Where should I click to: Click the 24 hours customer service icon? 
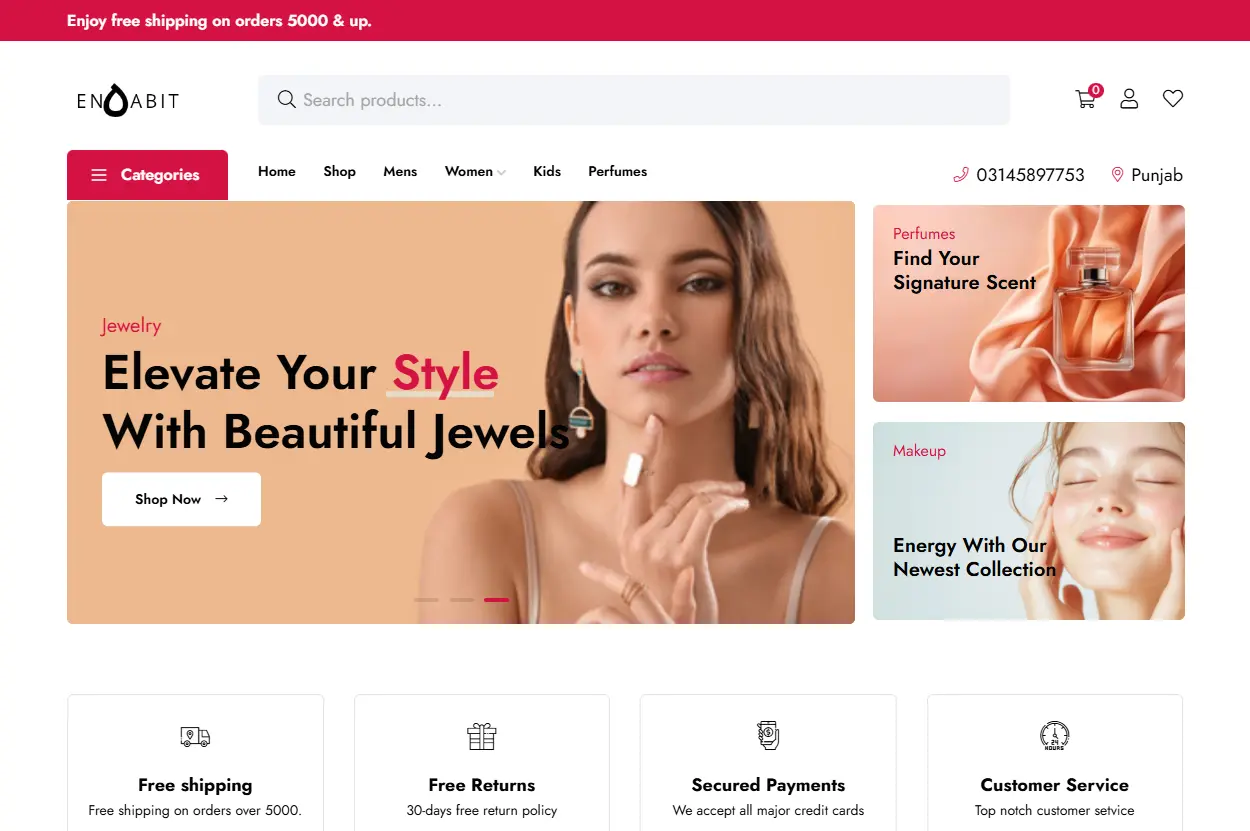tap(1055, 736)
